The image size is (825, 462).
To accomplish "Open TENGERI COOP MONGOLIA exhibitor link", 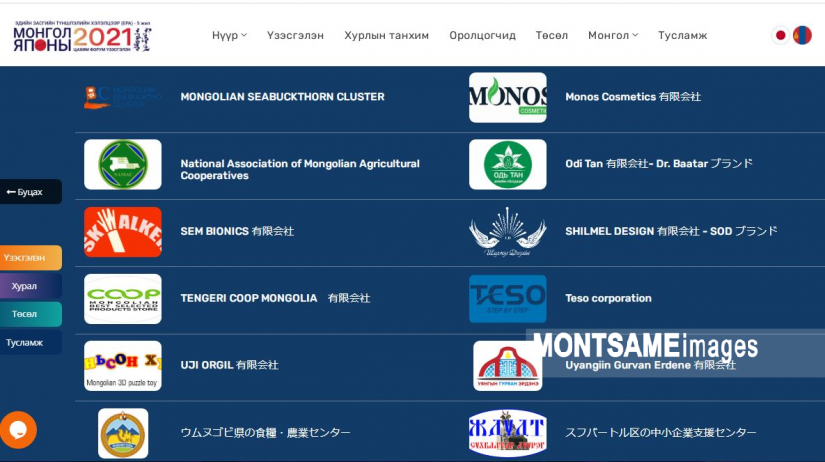I will (x=275, y=298).
